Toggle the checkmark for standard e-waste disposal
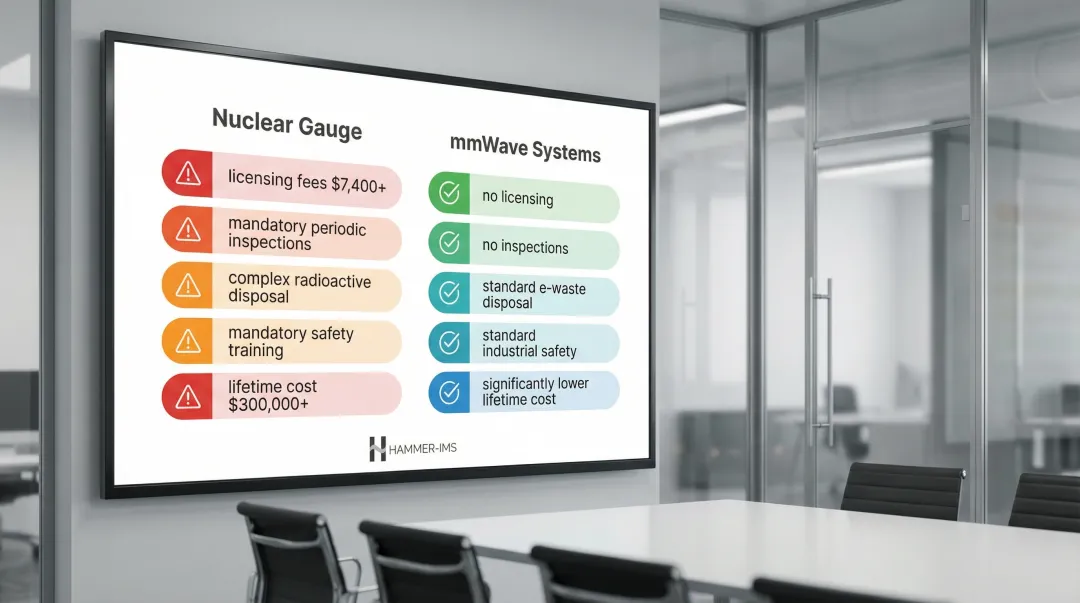This screenshot has width=1080, height=603. click(x=449, y=293)
